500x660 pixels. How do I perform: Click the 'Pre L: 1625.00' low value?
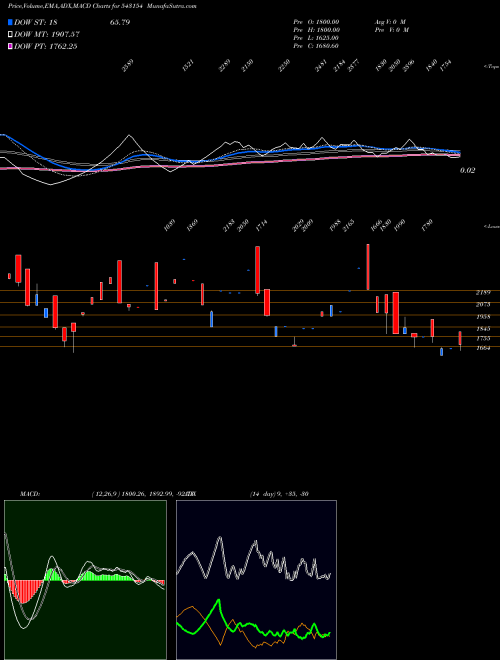click(x=316, y=38)
